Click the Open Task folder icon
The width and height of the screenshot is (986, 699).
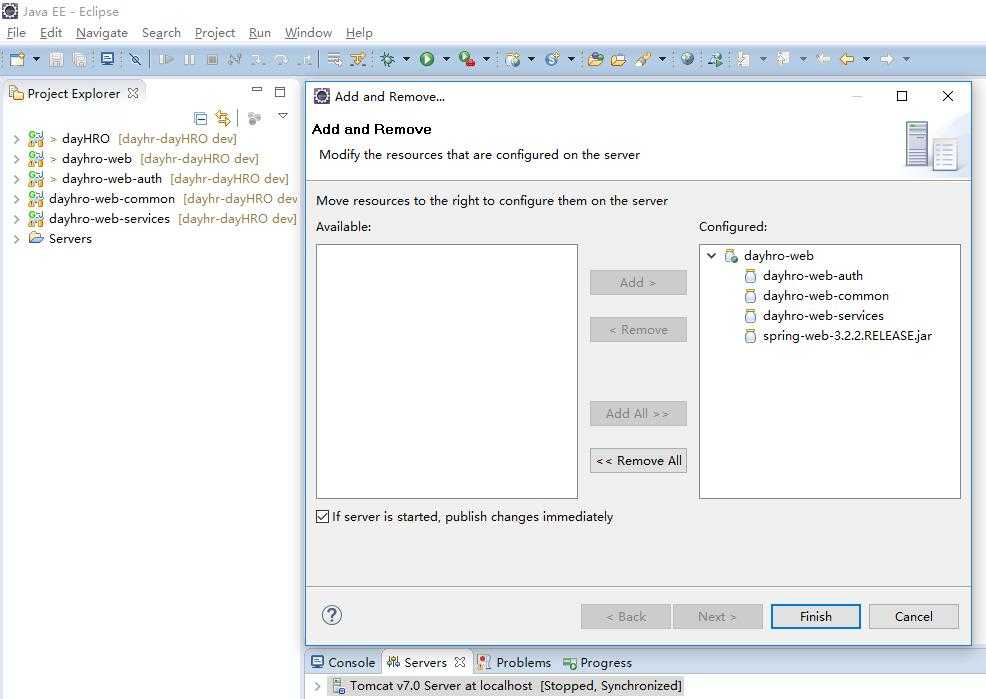pos(619,59)
